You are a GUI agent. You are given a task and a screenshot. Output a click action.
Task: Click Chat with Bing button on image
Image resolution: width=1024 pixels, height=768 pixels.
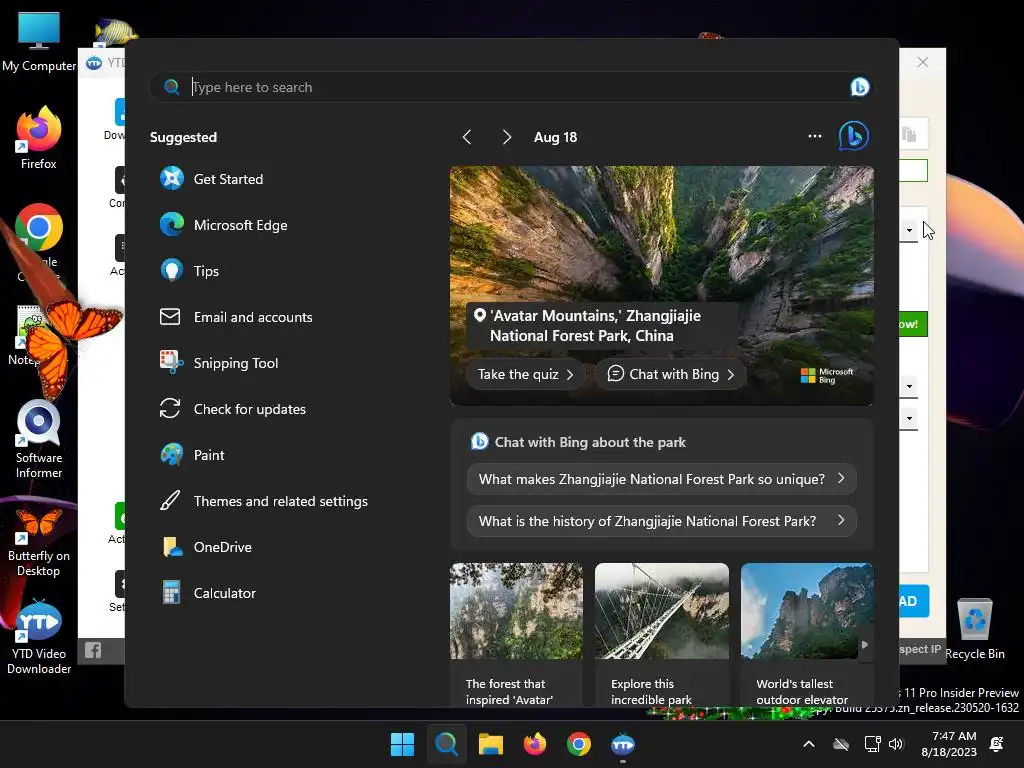(671, 374)
